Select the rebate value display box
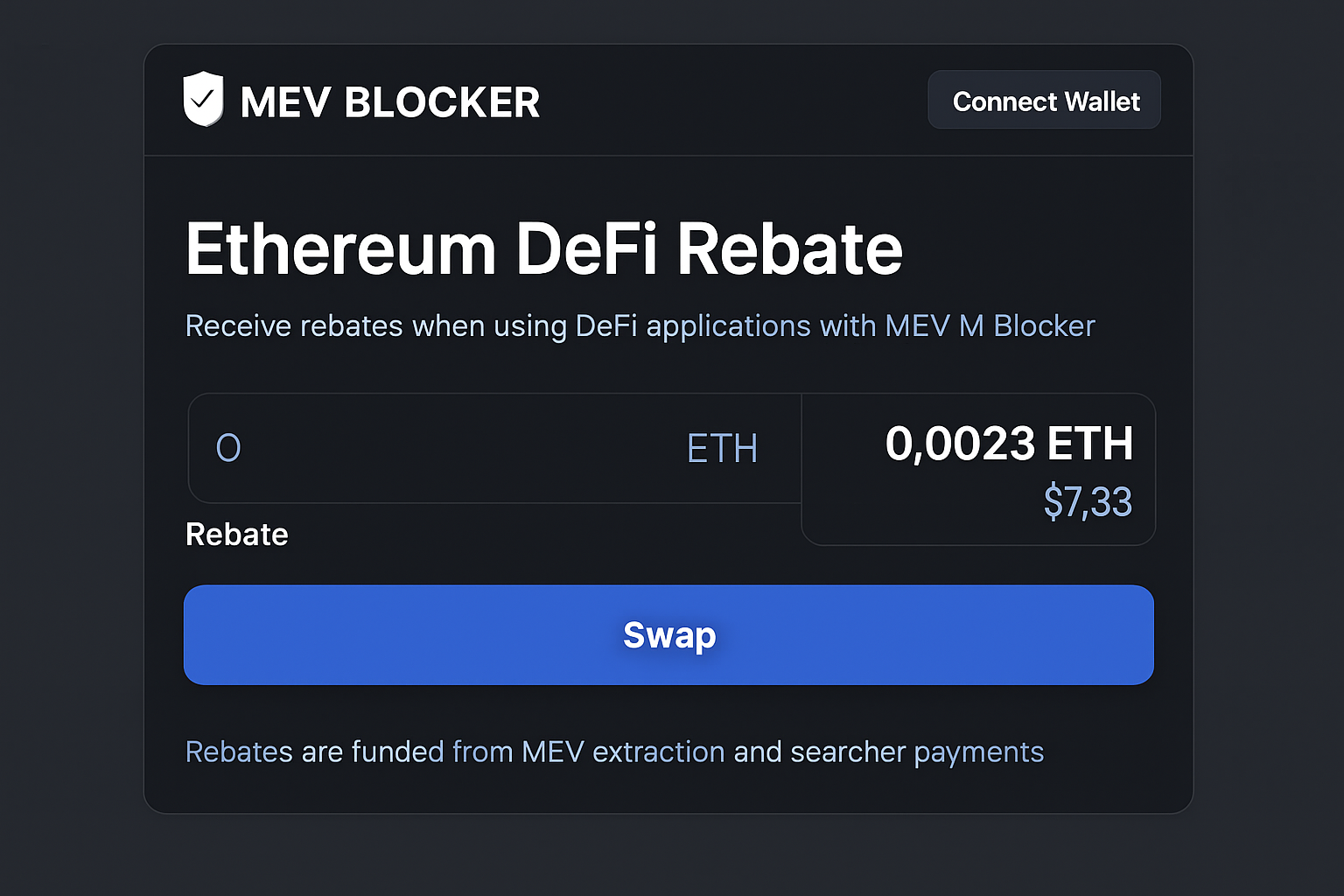This screenshot has height=896, width=1344. coord(977,469)
